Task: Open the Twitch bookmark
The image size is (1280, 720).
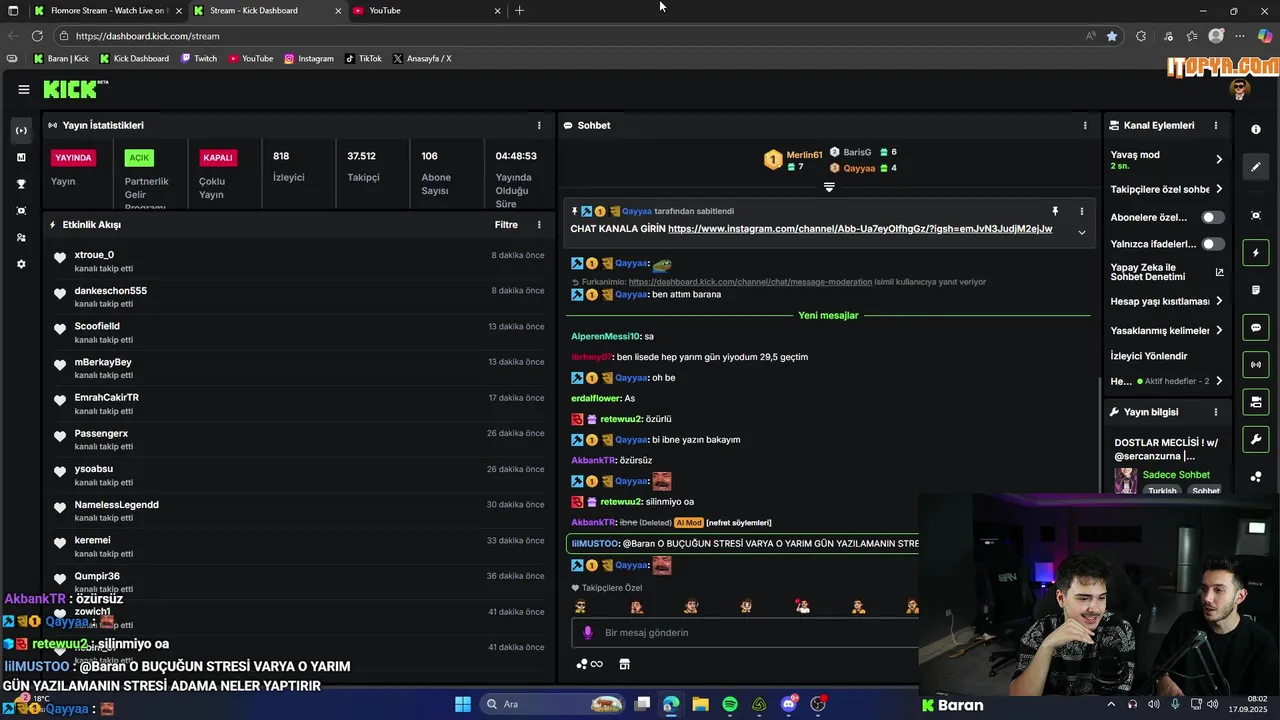Action: (x=199, y=58)
